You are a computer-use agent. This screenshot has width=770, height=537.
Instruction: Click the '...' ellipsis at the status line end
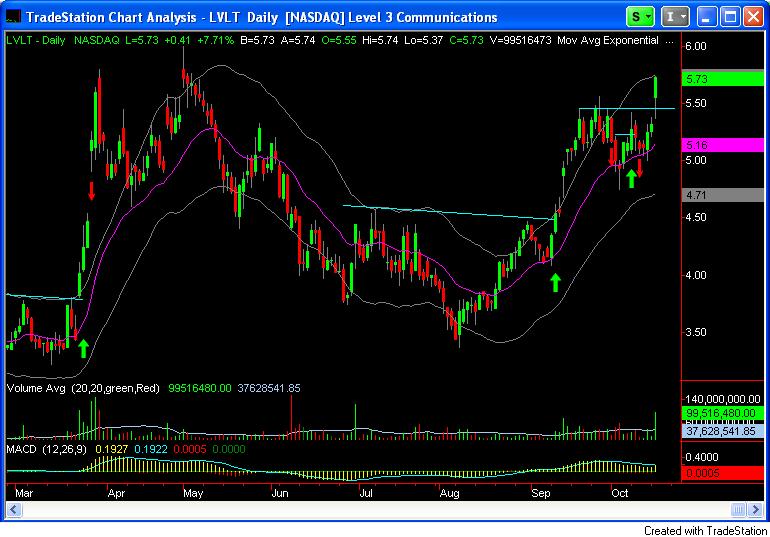pyautogui.click(x=669, y=42)
